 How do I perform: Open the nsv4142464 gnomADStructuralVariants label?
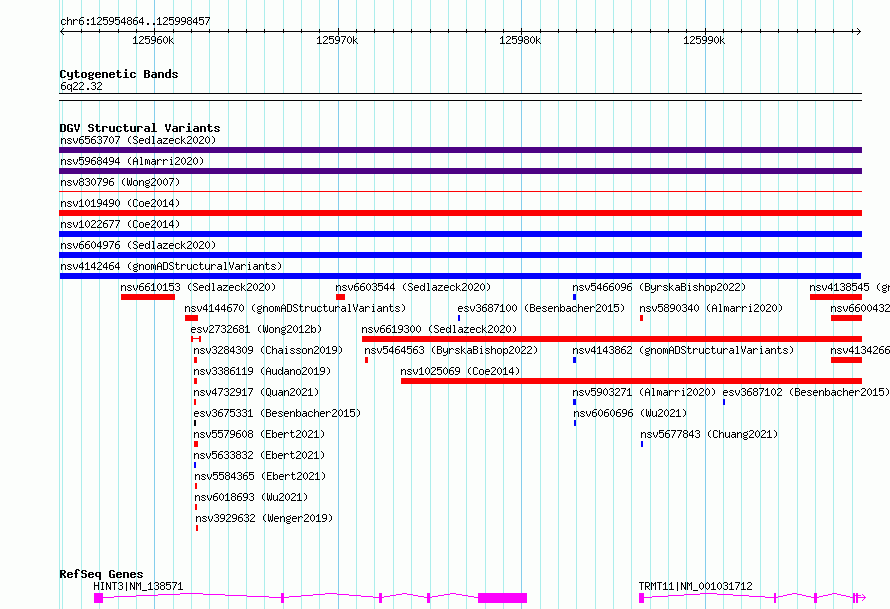pos(170,266)
